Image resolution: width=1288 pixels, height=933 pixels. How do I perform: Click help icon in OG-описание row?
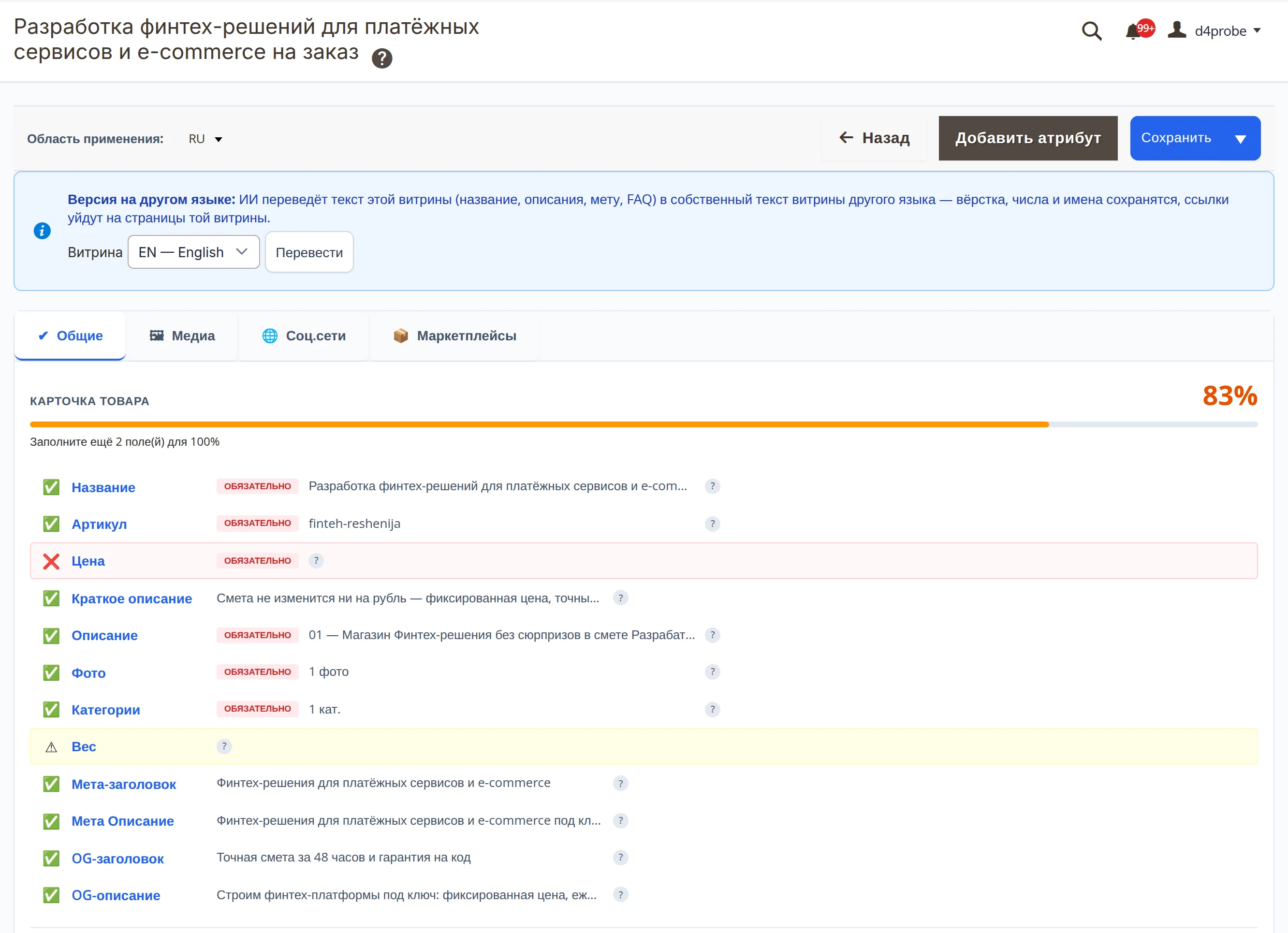[x=620, y=895]
